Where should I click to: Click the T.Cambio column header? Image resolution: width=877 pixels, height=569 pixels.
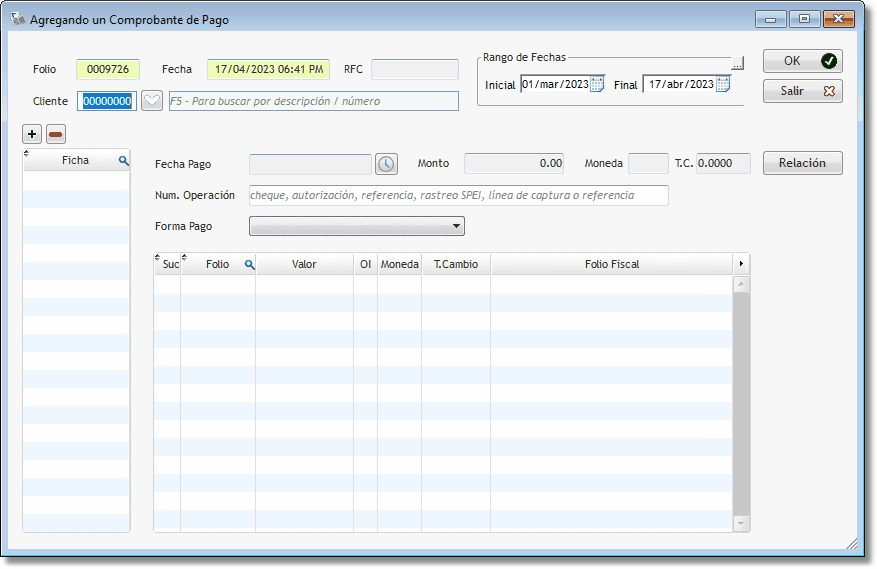(455, 264)
